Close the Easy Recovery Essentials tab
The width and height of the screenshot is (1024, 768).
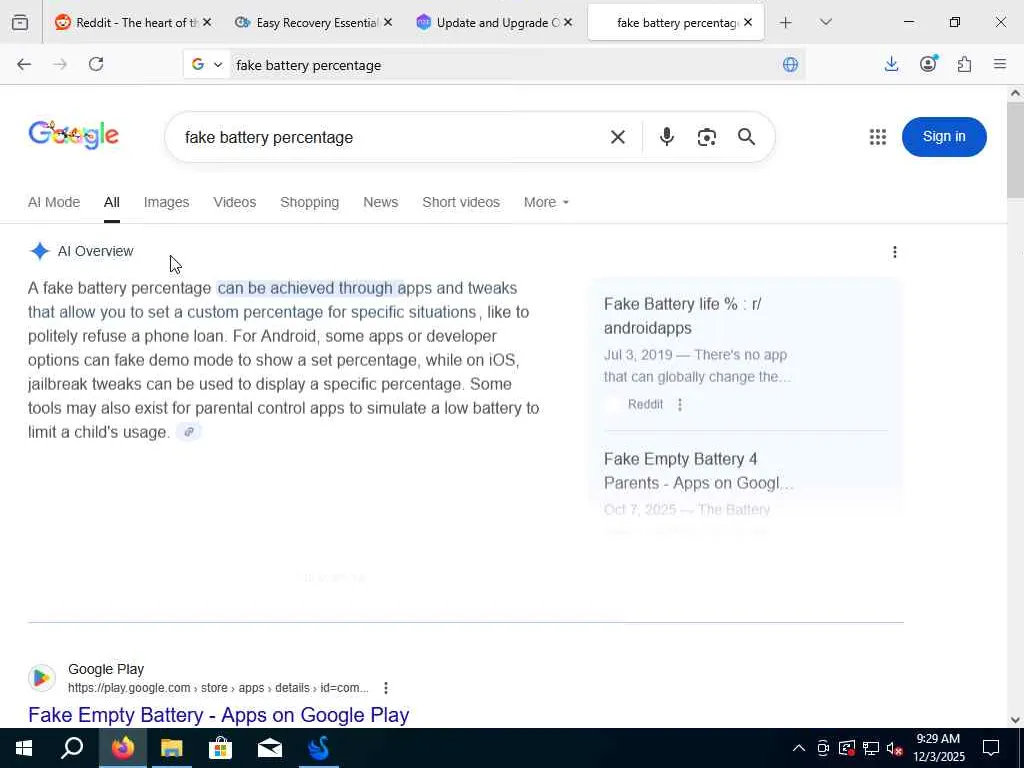pyautogui.click(x=388, y=23)
